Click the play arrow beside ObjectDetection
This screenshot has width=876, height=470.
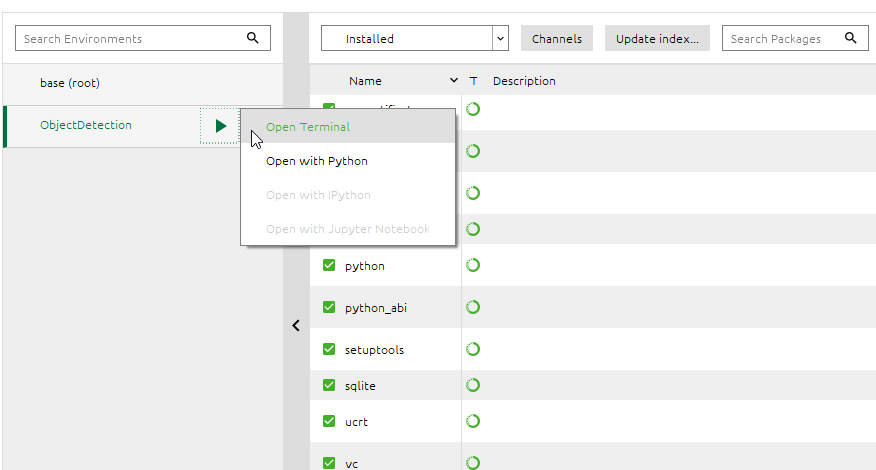click(x=221, y=126)
